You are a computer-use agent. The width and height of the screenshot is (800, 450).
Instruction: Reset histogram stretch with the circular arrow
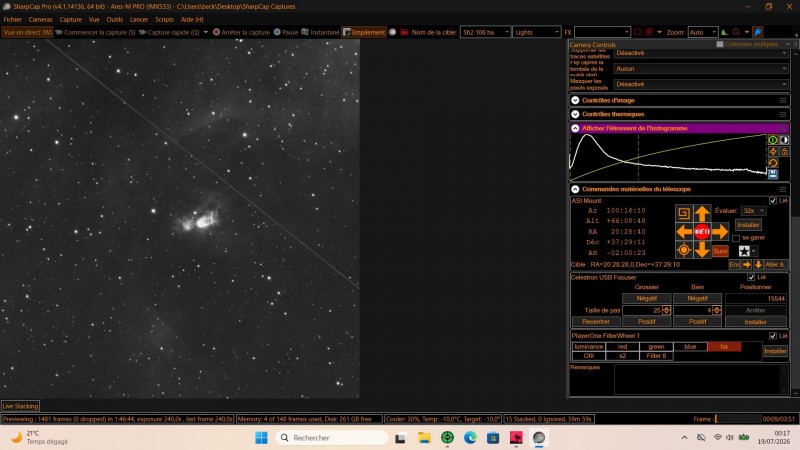tap(773, 163)
